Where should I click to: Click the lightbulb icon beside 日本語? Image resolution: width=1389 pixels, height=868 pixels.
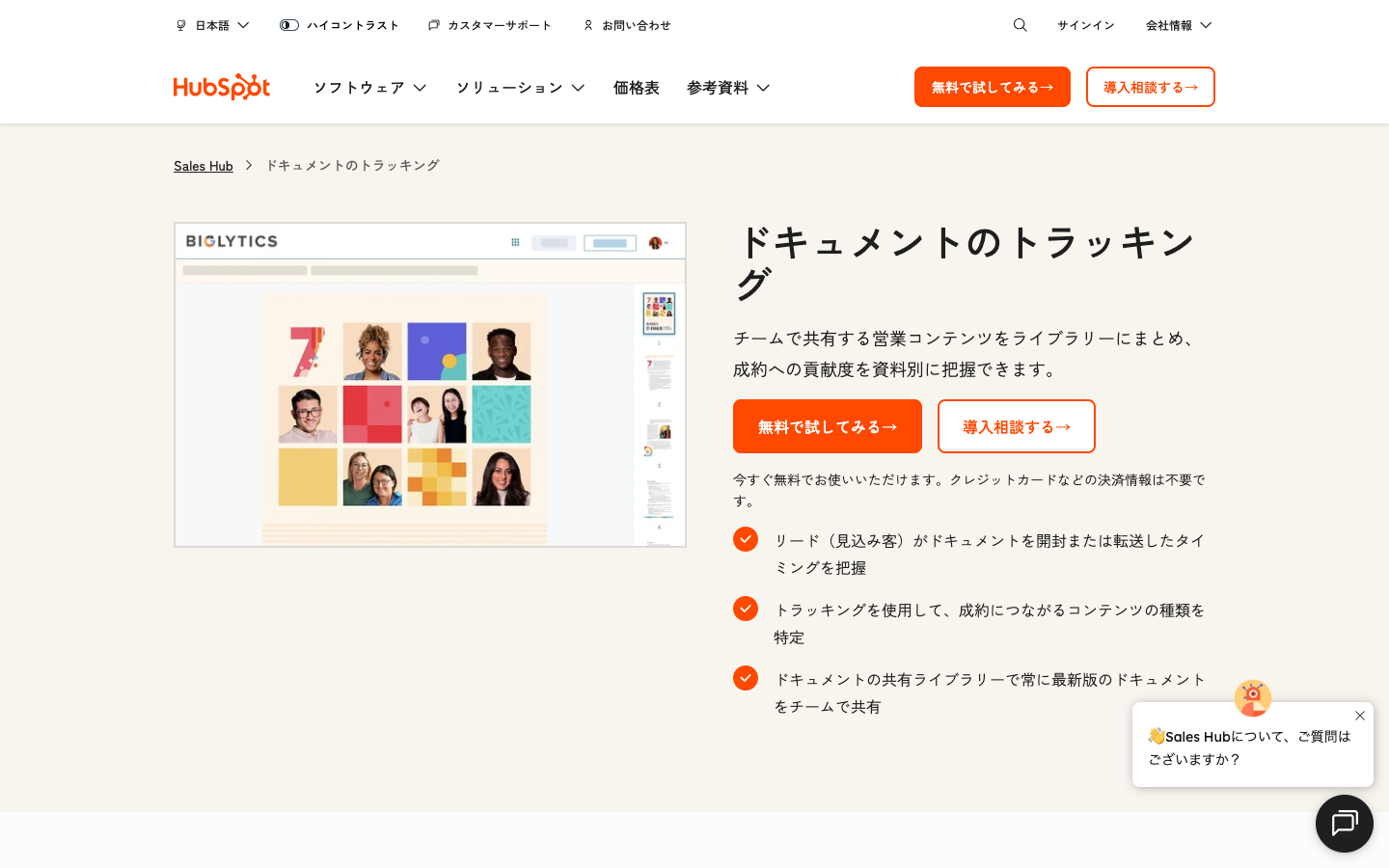click(x=180, y=25)
